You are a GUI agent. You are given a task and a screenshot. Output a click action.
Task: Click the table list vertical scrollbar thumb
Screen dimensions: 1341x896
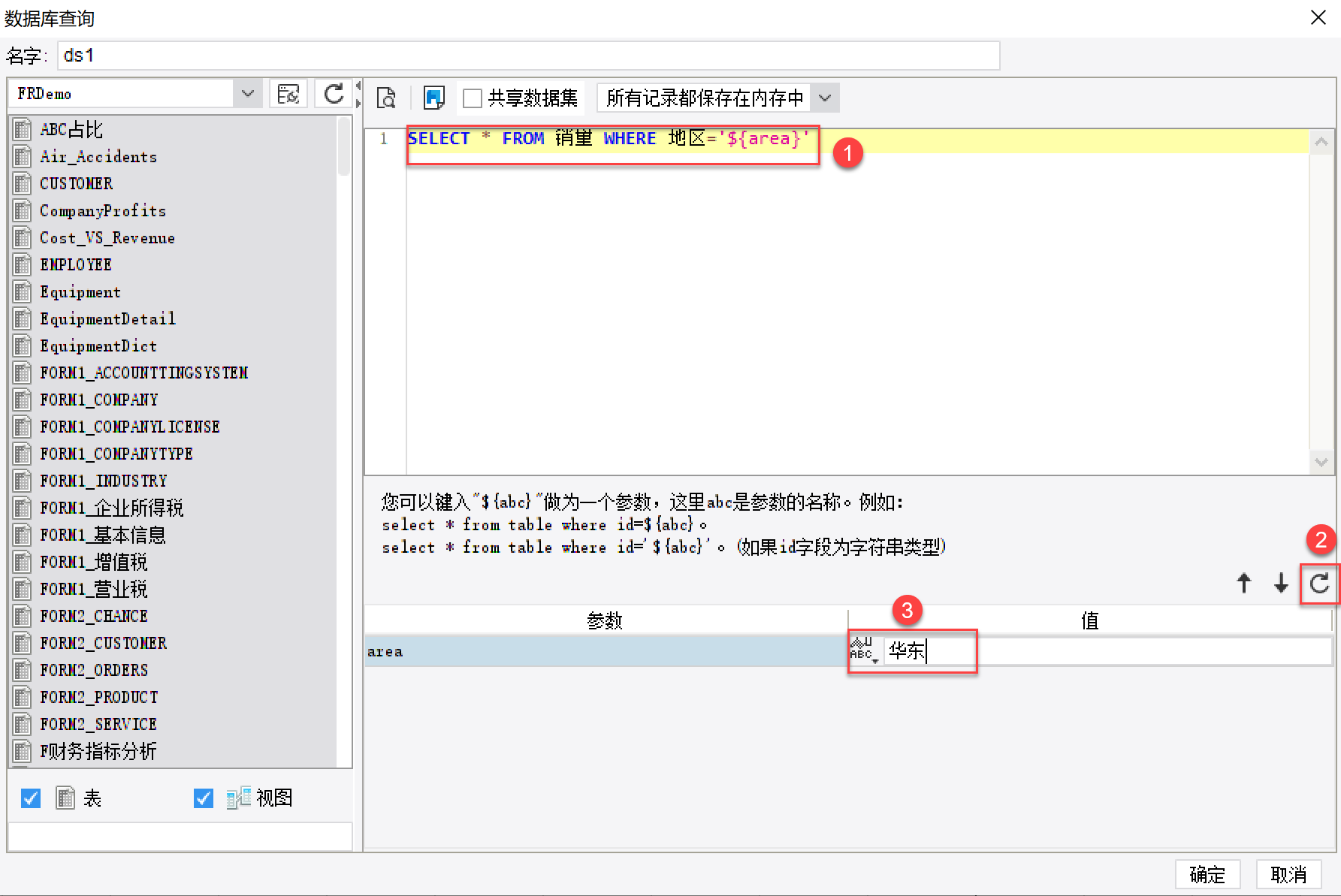[x=344, y=145]
